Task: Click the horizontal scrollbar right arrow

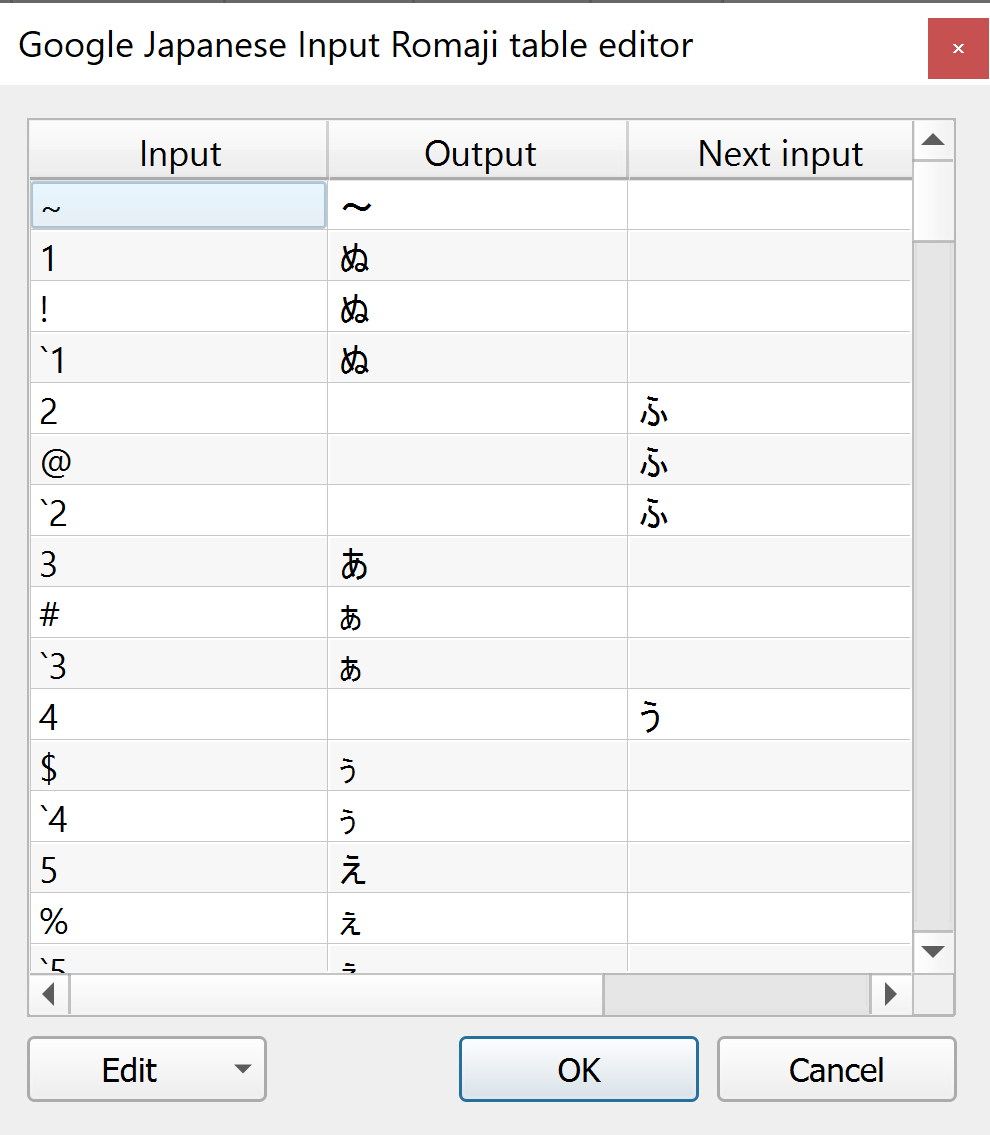Action: pos(891,994)
